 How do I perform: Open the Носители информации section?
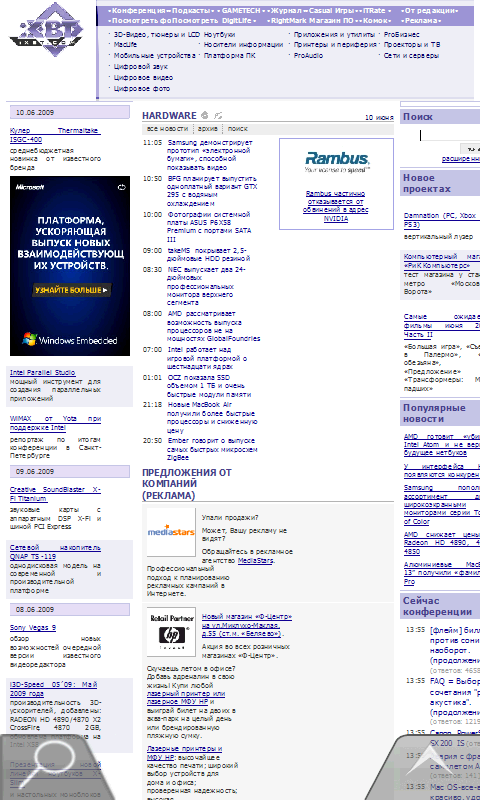[243, 45]
